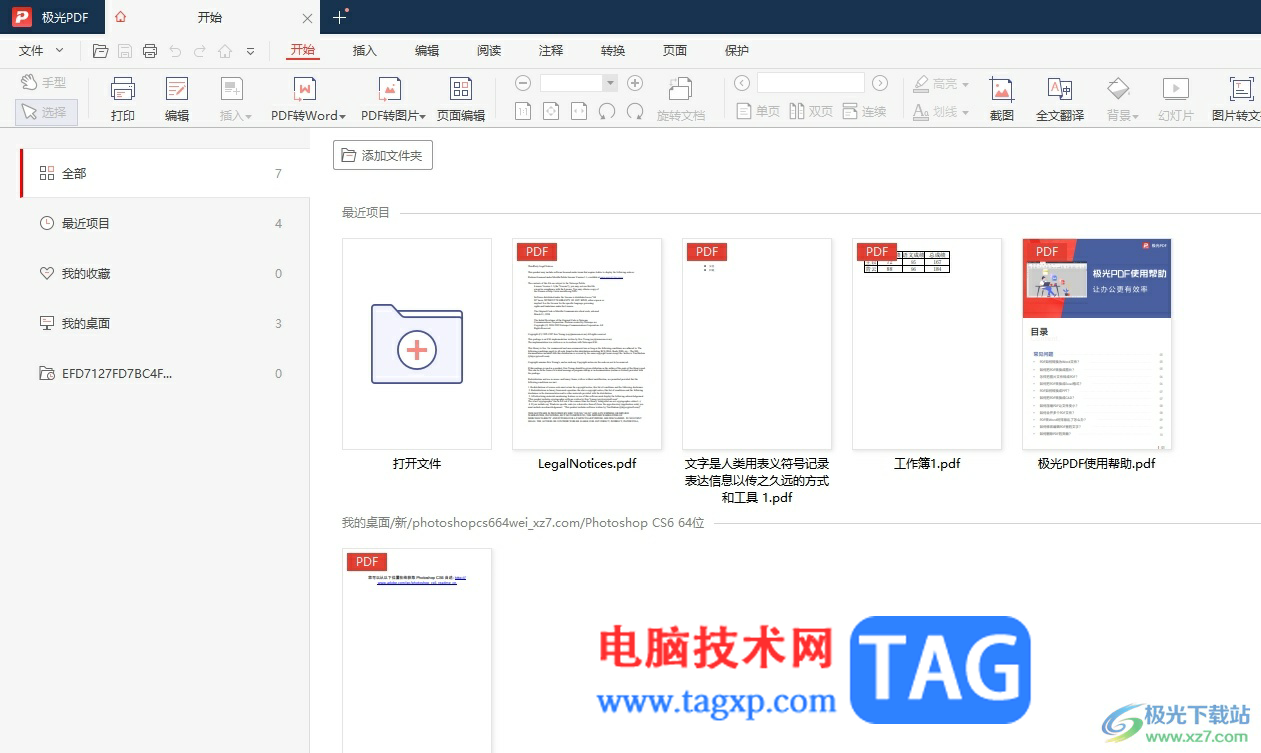Switch to the 转换 ribbon tab
Viewport: 1261px width, 753px height.
click(613, 51)
